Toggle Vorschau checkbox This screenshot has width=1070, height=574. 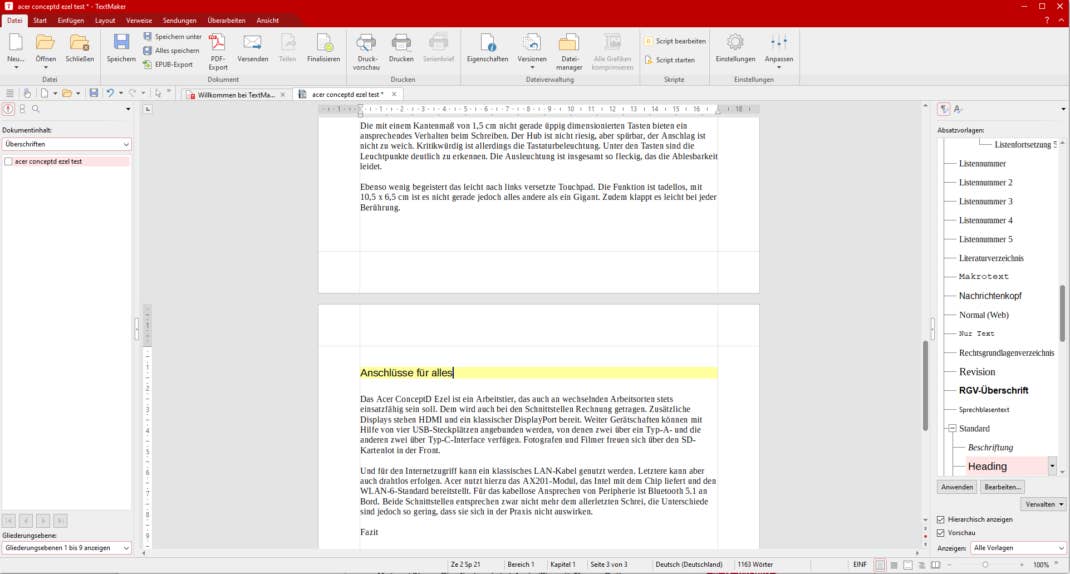[940, 533]
